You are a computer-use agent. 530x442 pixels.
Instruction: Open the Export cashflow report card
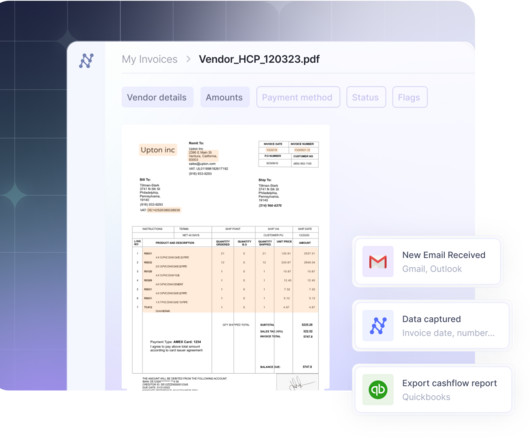432,390
